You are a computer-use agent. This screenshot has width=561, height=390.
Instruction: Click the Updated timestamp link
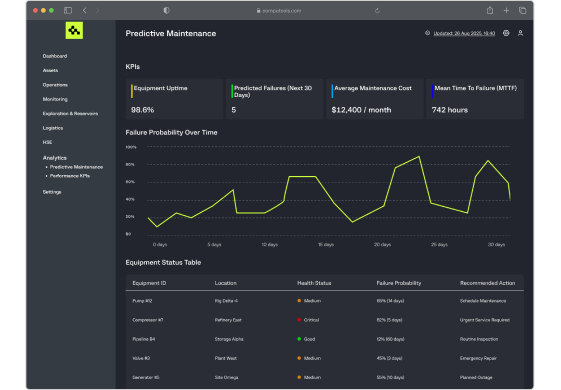[x=464, y=33]
